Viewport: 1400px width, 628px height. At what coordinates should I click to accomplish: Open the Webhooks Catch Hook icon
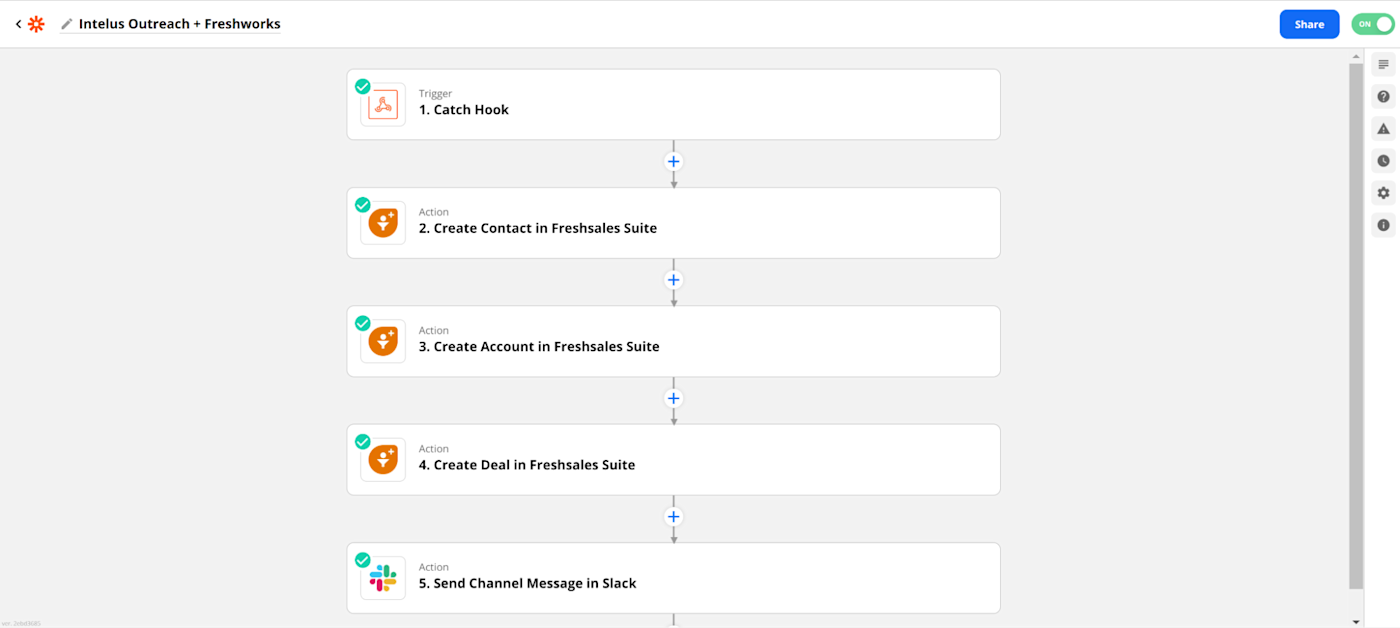383,105
